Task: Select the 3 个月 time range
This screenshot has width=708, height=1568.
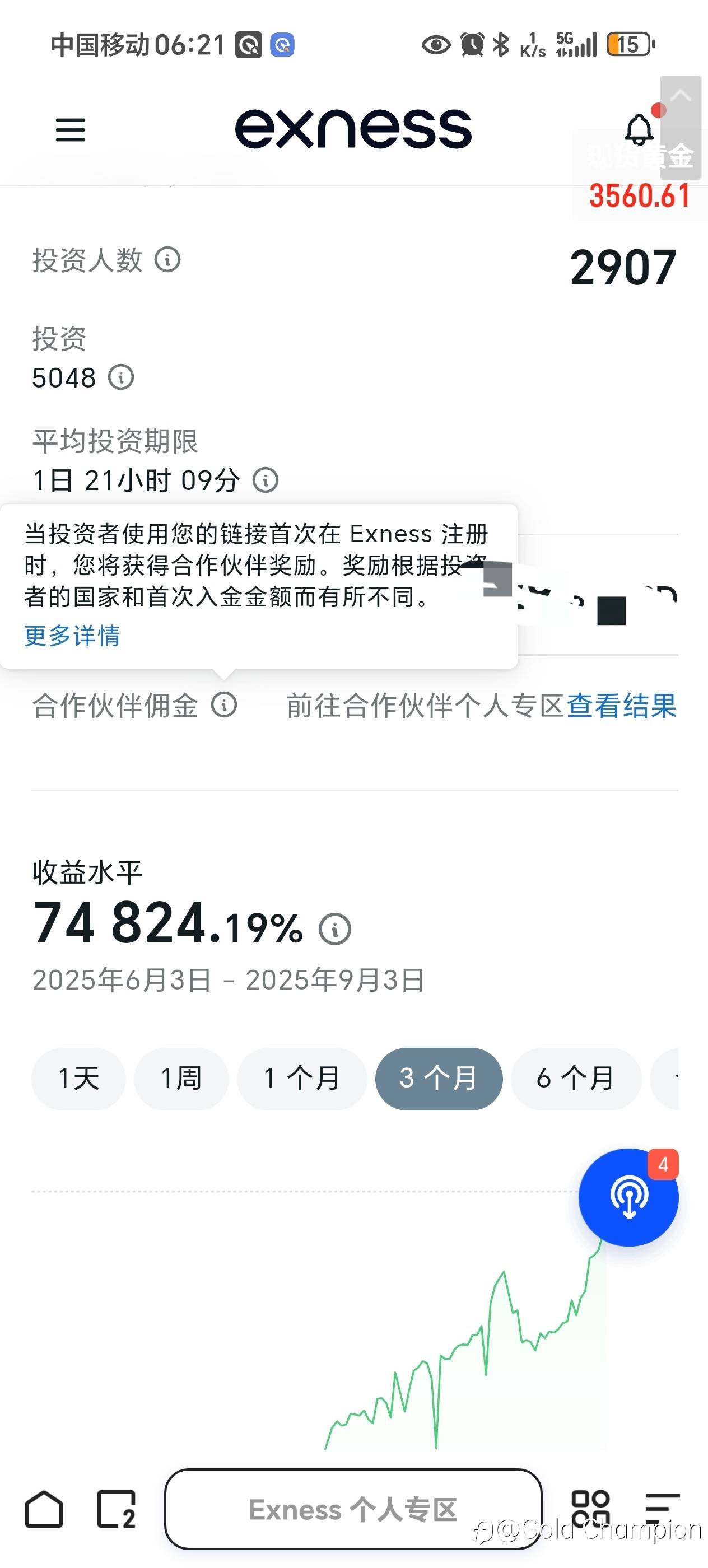Action: tap(439, 1079)
